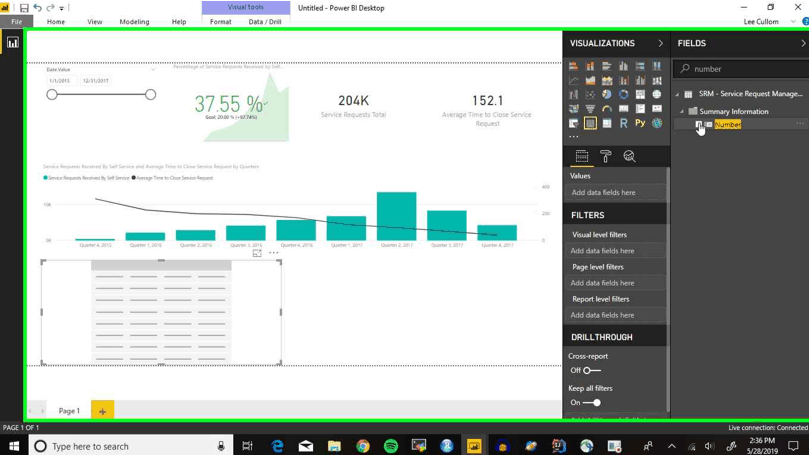Select the ArcGIS Maps visual
Screen dimensions: 809x455
pos(657,123)
